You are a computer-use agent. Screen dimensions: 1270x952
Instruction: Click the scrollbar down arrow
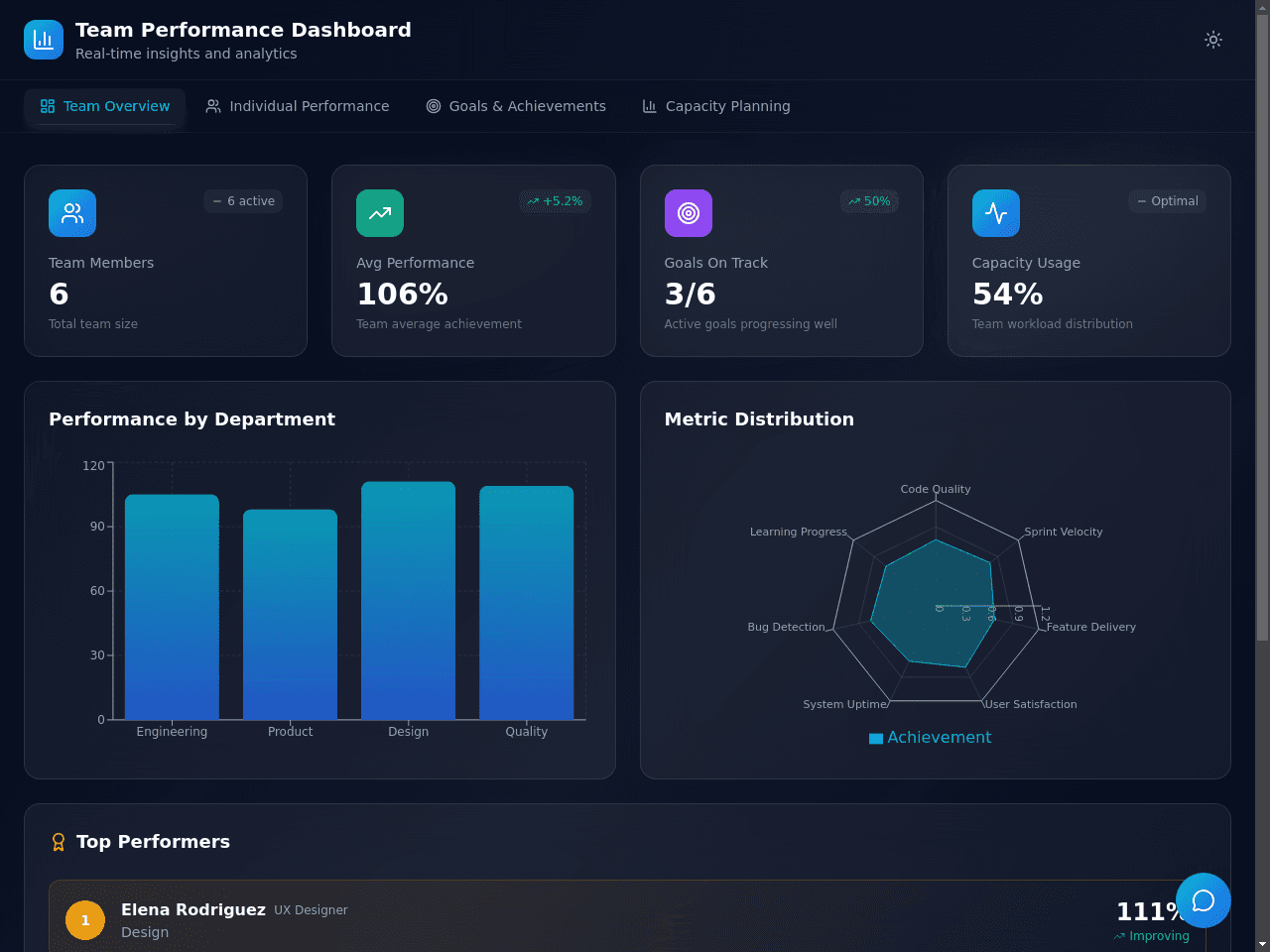coord(1262,944)
